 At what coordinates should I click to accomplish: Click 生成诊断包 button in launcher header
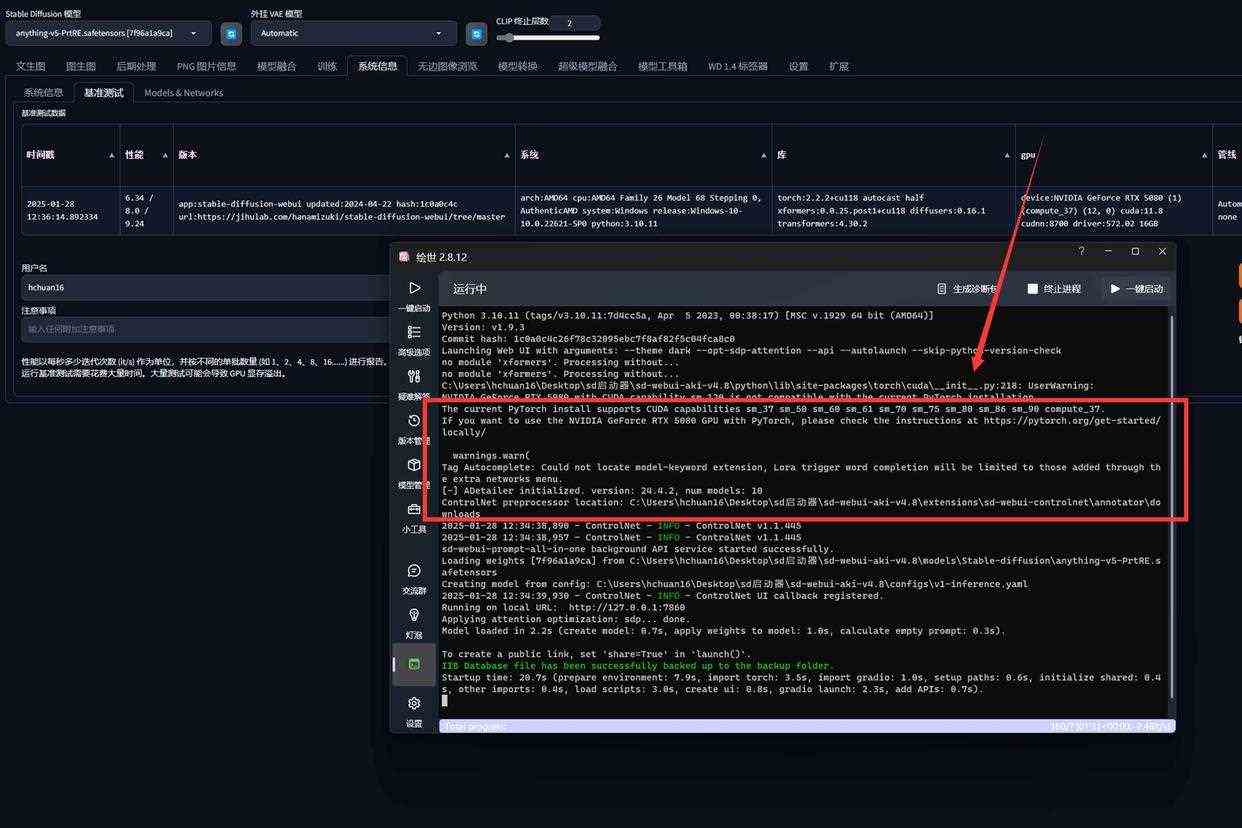tap(967, 289)
